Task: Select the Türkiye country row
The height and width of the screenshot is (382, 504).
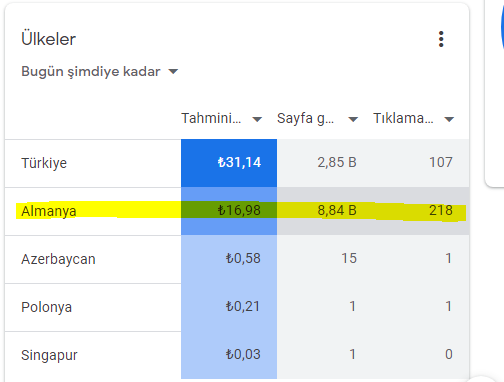Action: [237, 163]
